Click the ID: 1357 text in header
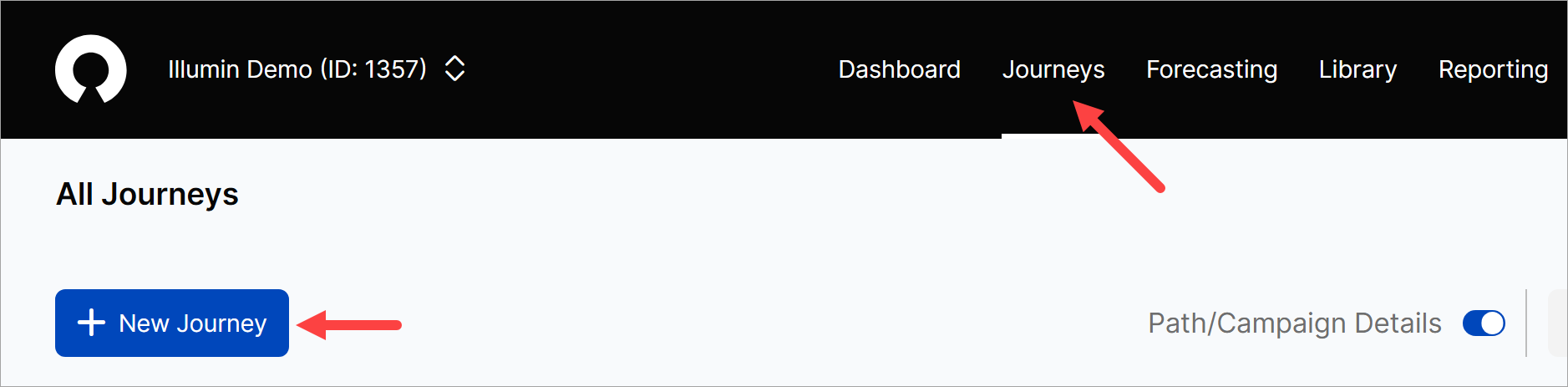1568x387 pixels. (x=373, y=69)
